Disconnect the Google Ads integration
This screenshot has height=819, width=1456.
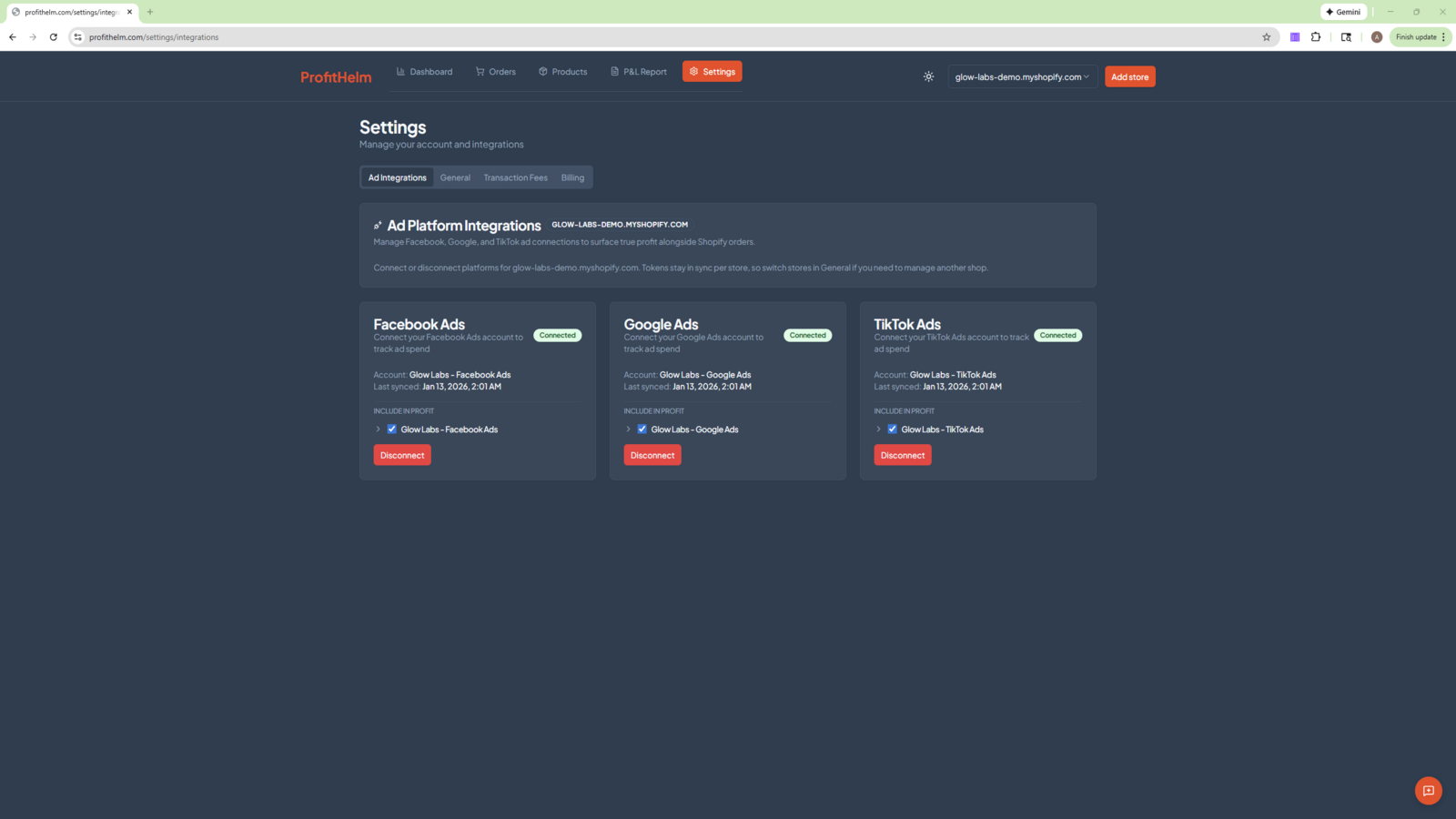[x=652, y=455]
